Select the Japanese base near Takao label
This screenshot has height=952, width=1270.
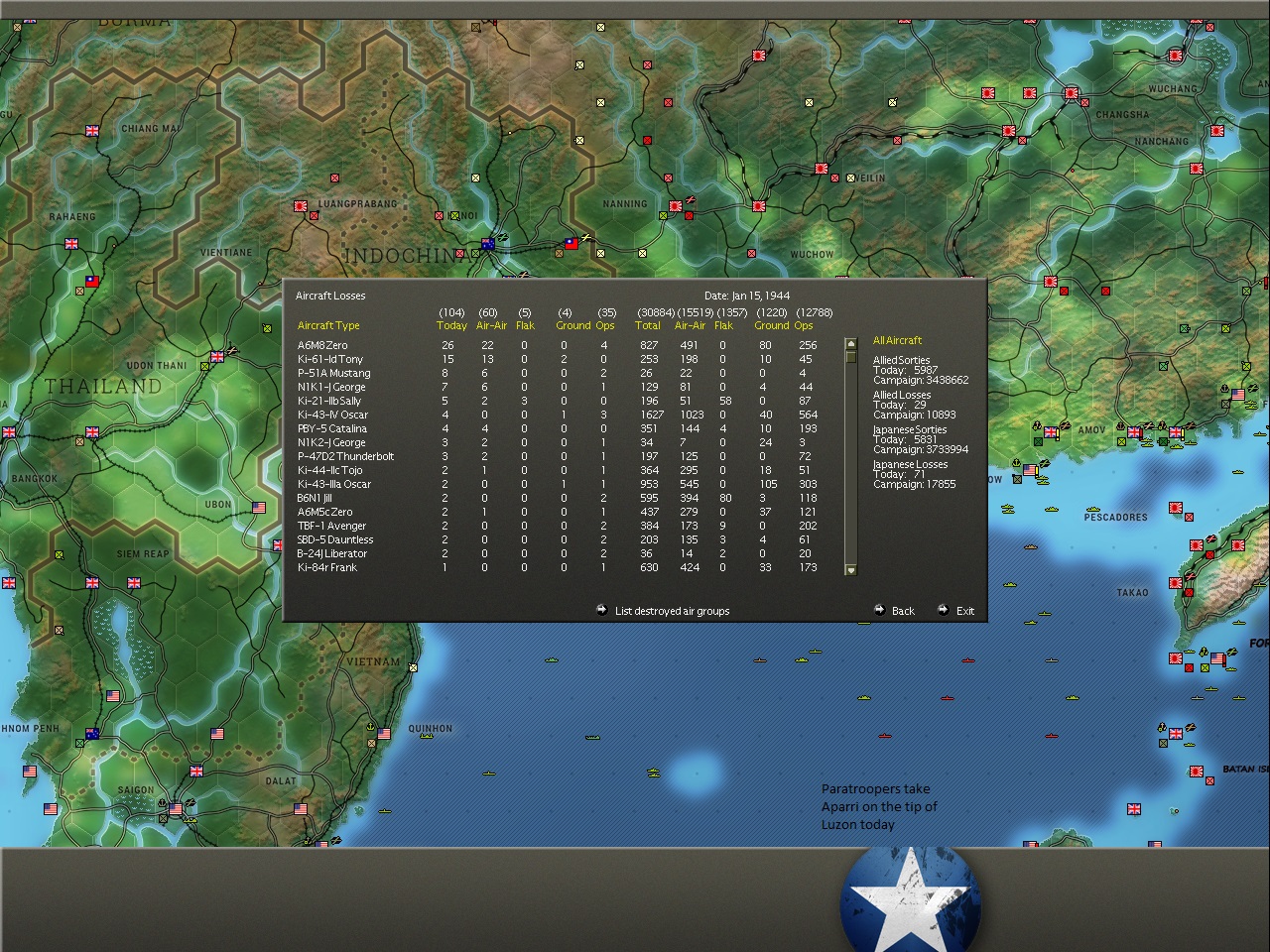tap(1176, 583)
